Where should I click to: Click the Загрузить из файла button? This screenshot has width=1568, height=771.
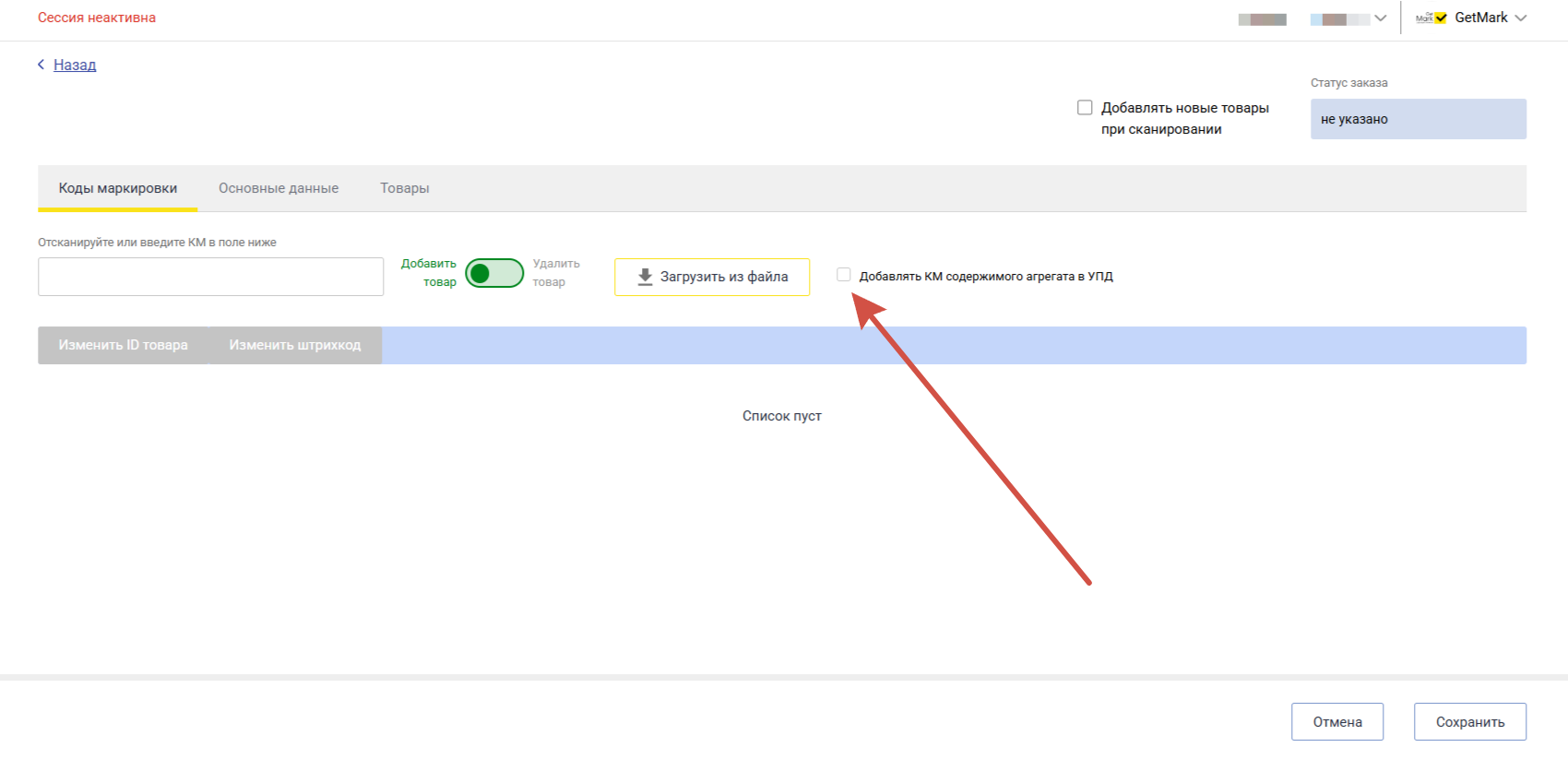click(x=712, y=277)
